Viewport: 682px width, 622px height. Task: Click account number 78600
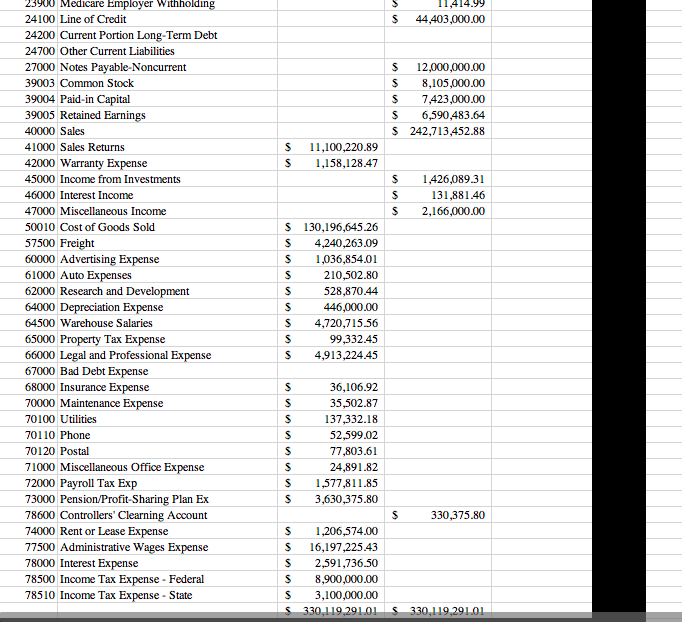tap(40, 515)
